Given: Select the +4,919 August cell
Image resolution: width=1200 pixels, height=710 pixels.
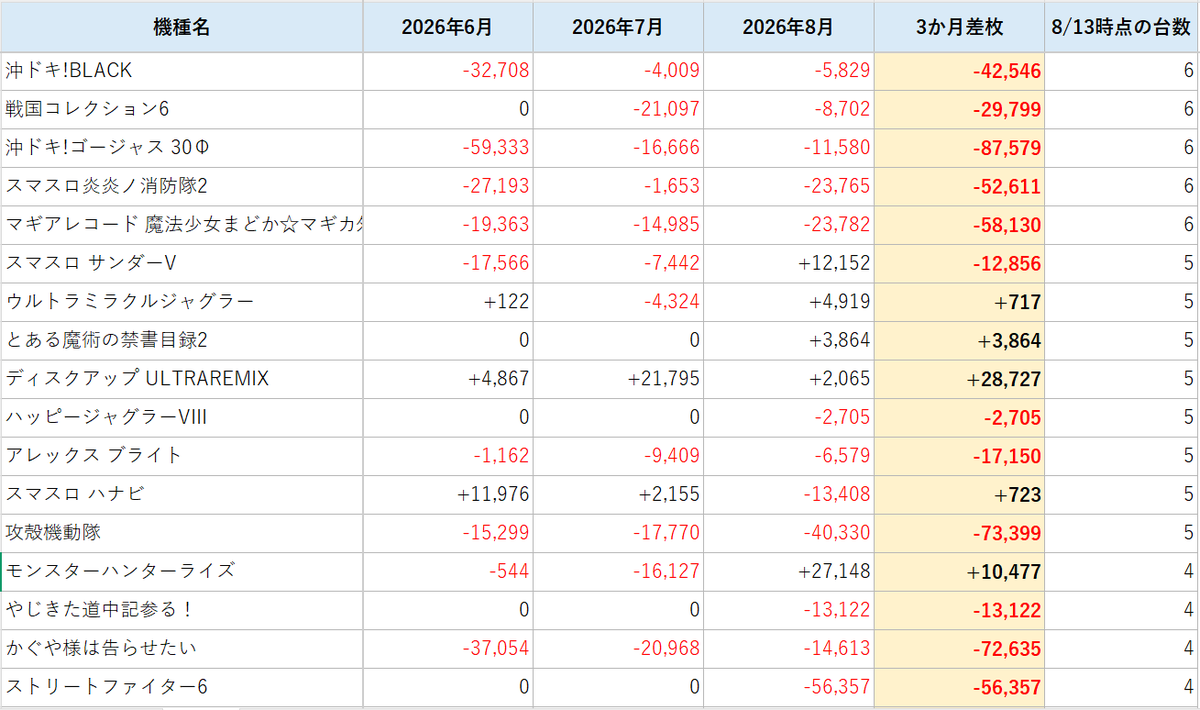Looking at the screenshot, I should (x=789, y=302).
